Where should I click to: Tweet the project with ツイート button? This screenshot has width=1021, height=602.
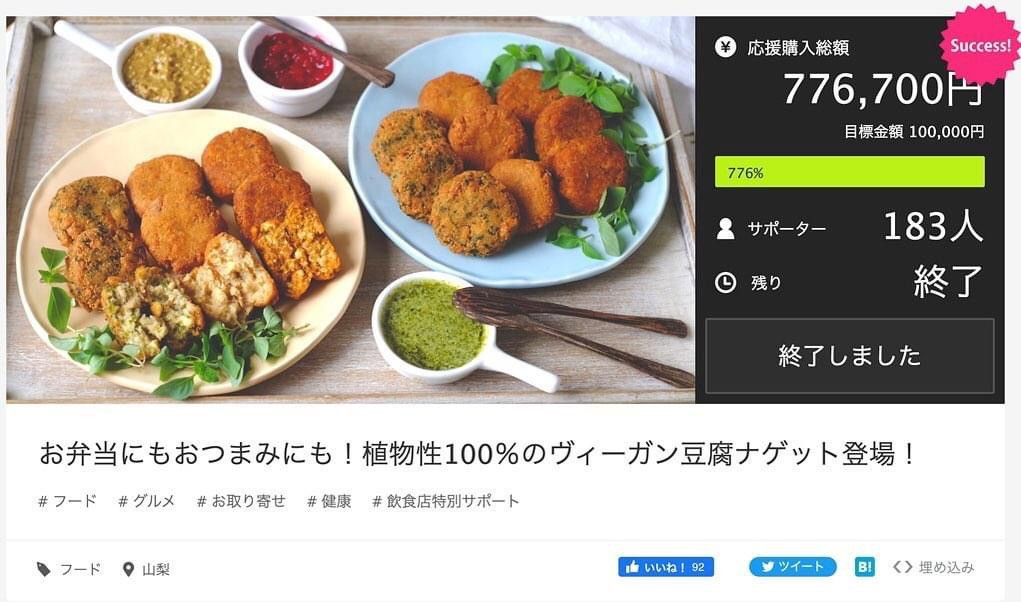click(792, 567)
